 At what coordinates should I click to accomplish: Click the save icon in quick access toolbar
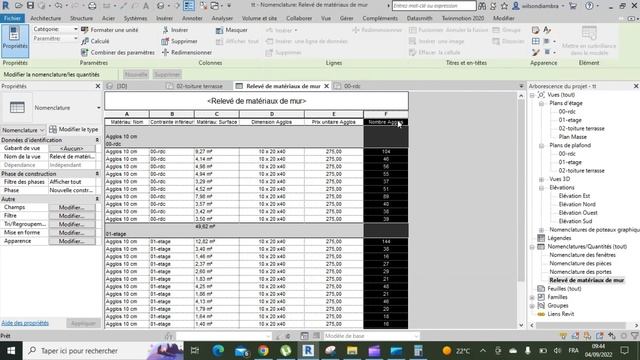pyautogui.click(x=31, y=6)
